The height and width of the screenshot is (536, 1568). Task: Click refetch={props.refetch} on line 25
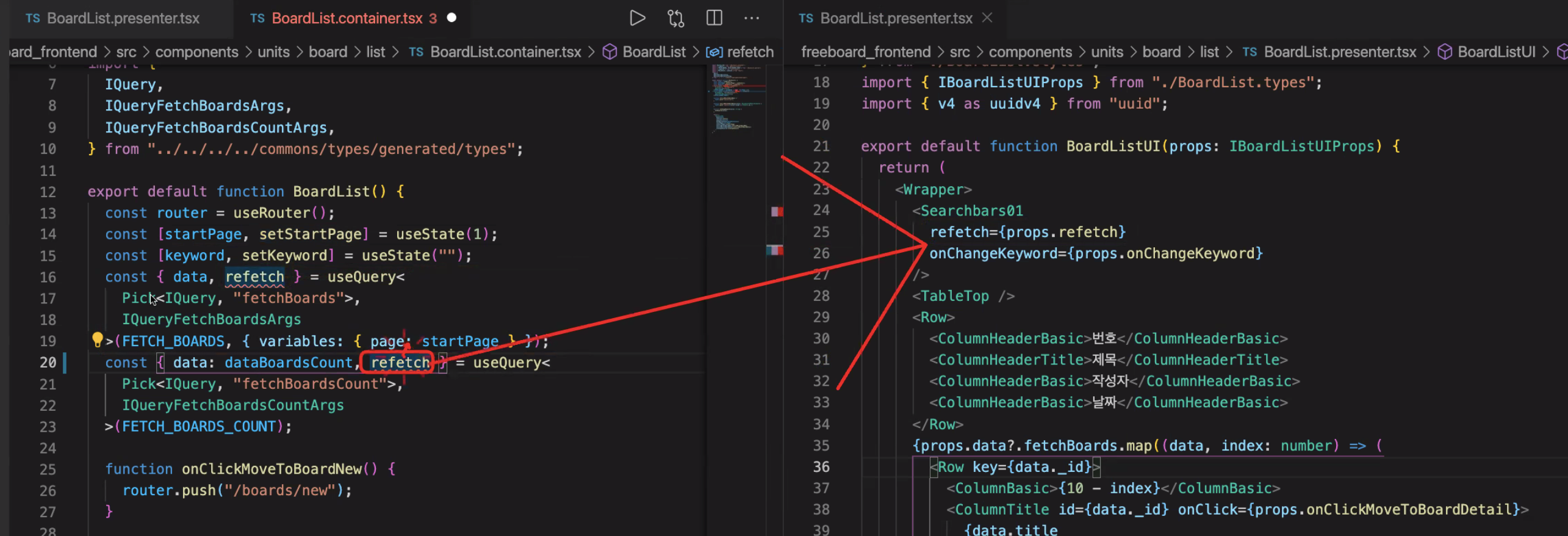[x=1027, y=232]
